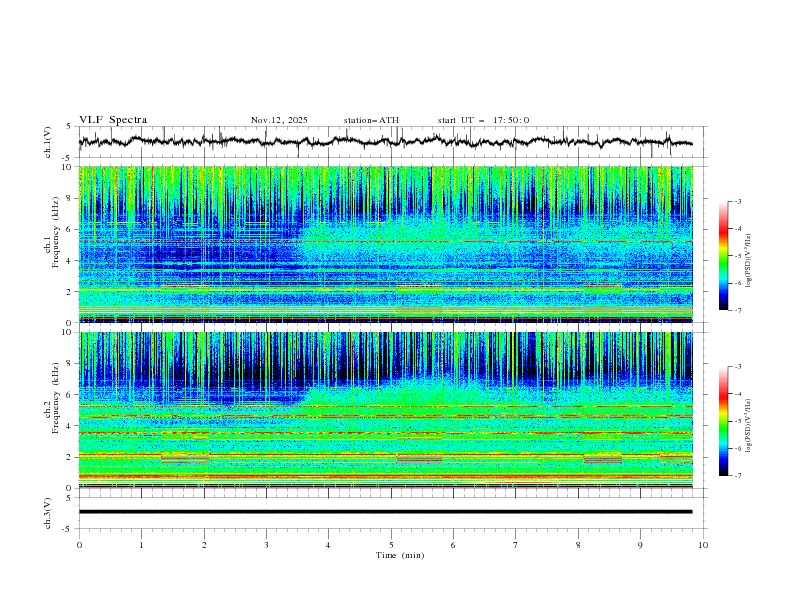Click the upper color scale bar for ch.1
Image resolution: width=792 pixels, height=612 pixels.
(x=724, y=256)
